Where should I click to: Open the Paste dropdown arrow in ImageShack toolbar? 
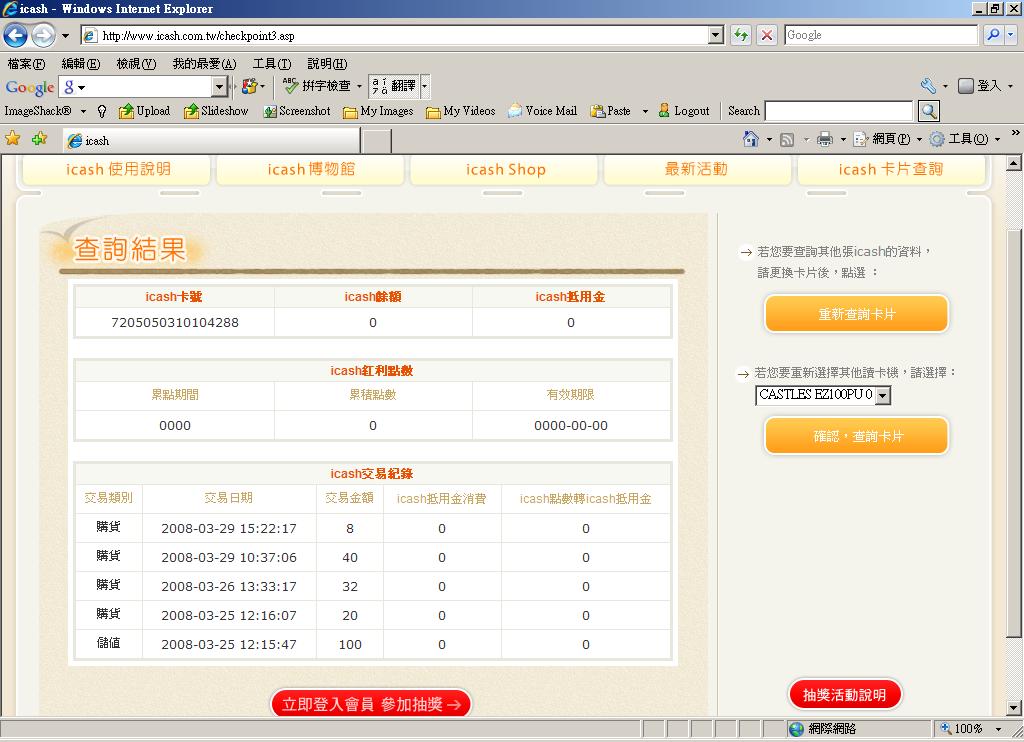pyautogui.click(x=645, y=111)
